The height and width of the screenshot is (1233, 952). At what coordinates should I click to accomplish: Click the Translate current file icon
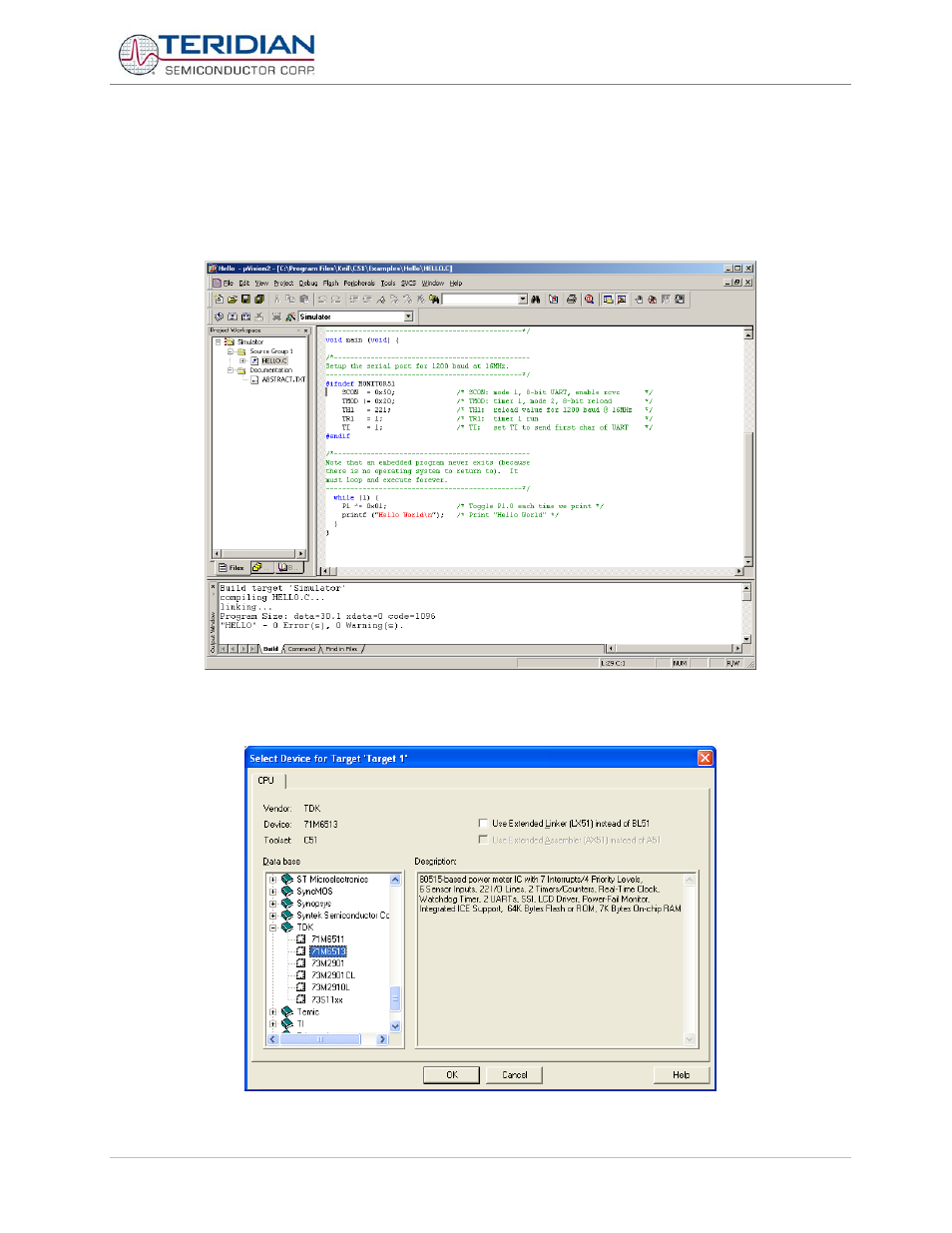tap(219, 316)
